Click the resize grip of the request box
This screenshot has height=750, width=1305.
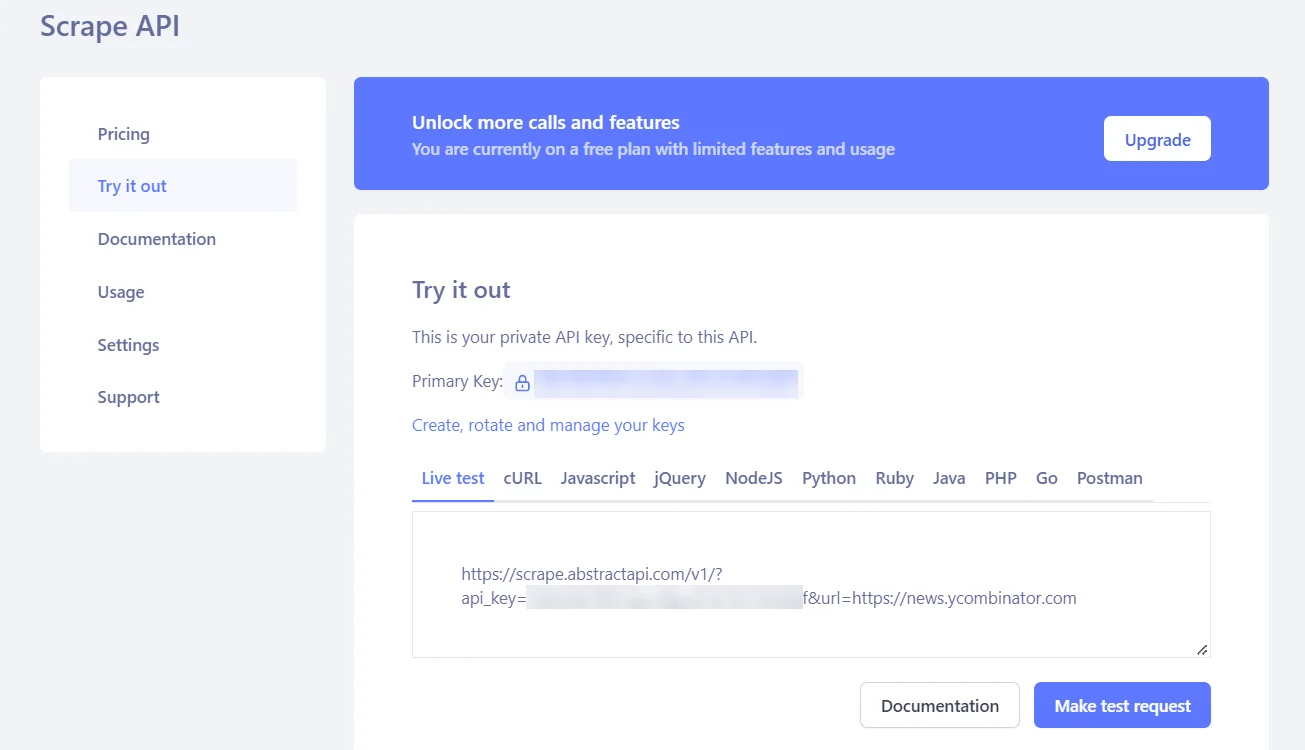coord(1201,649)
